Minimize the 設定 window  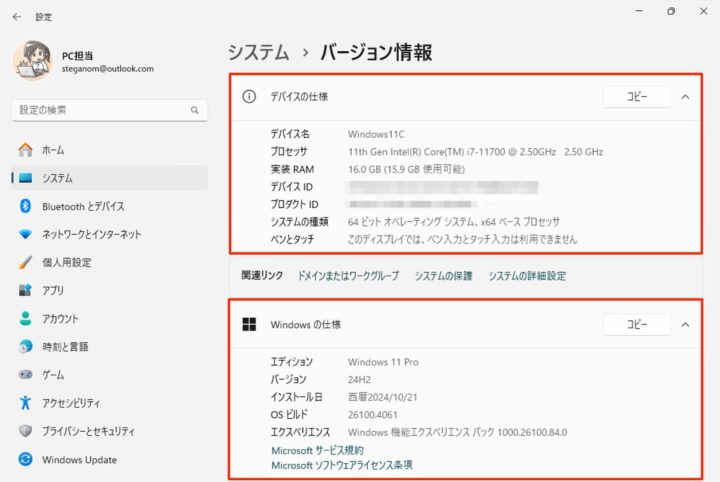tap(639, 11)
